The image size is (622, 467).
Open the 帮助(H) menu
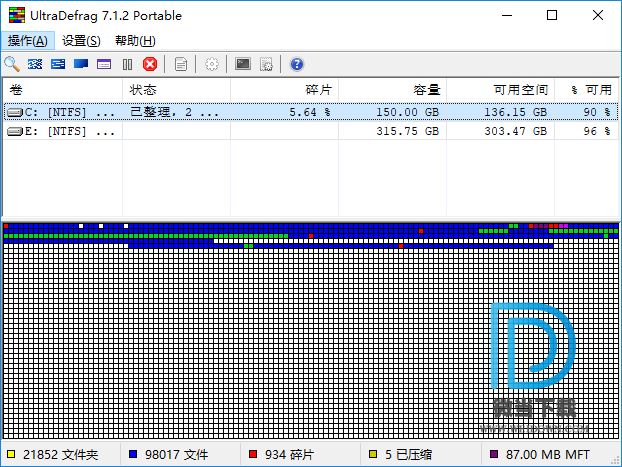pos(135,40)
